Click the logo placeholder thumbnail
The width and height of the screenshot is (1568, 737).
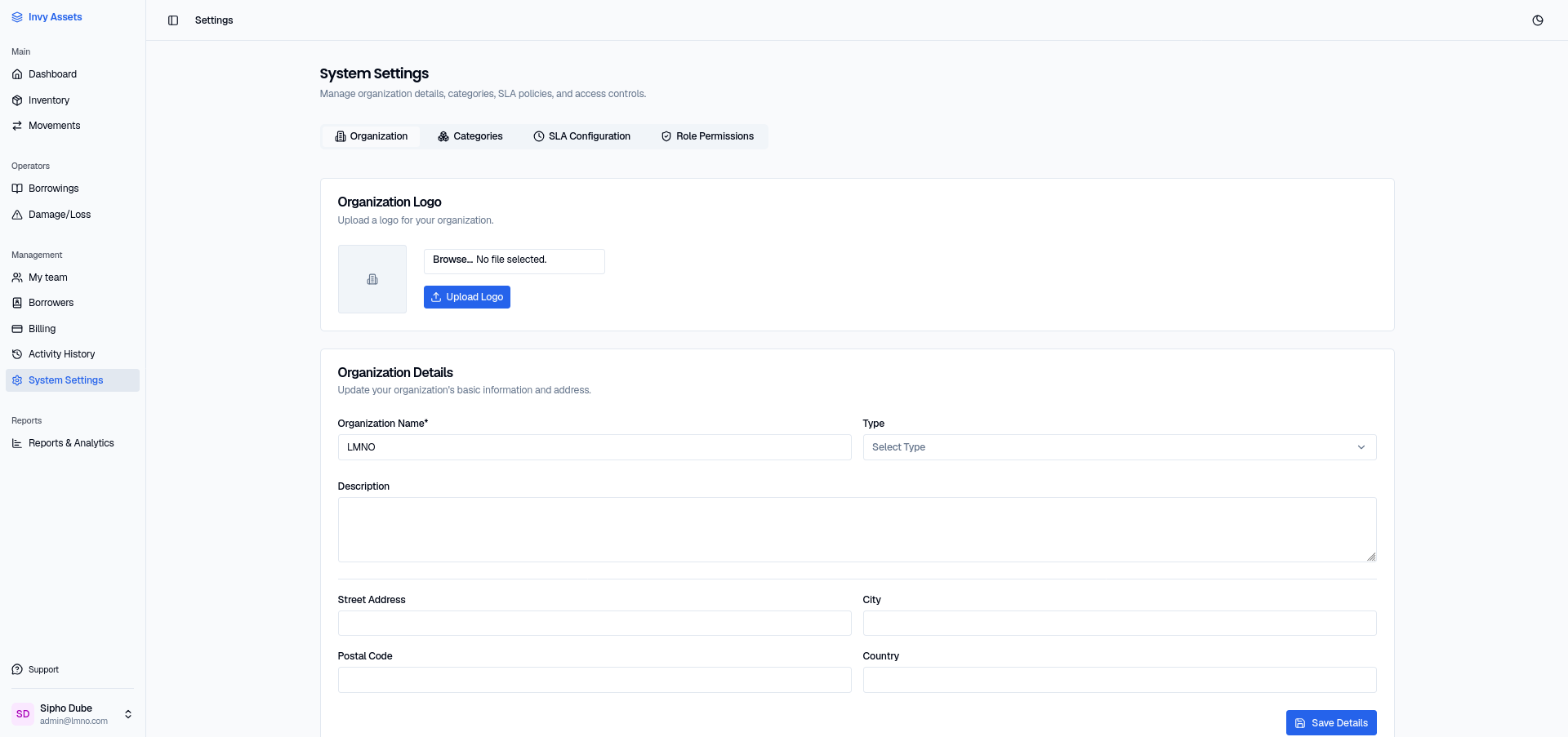[372, 279]
